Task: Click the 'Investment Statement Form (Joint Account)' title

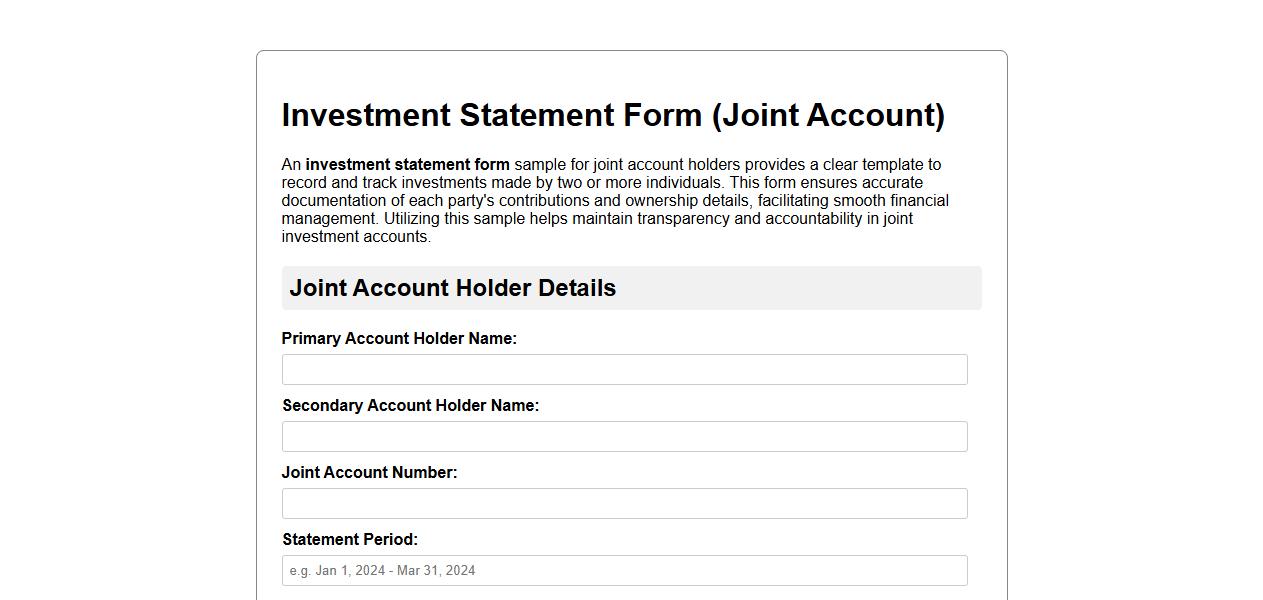Action: (x=613, y=115)
